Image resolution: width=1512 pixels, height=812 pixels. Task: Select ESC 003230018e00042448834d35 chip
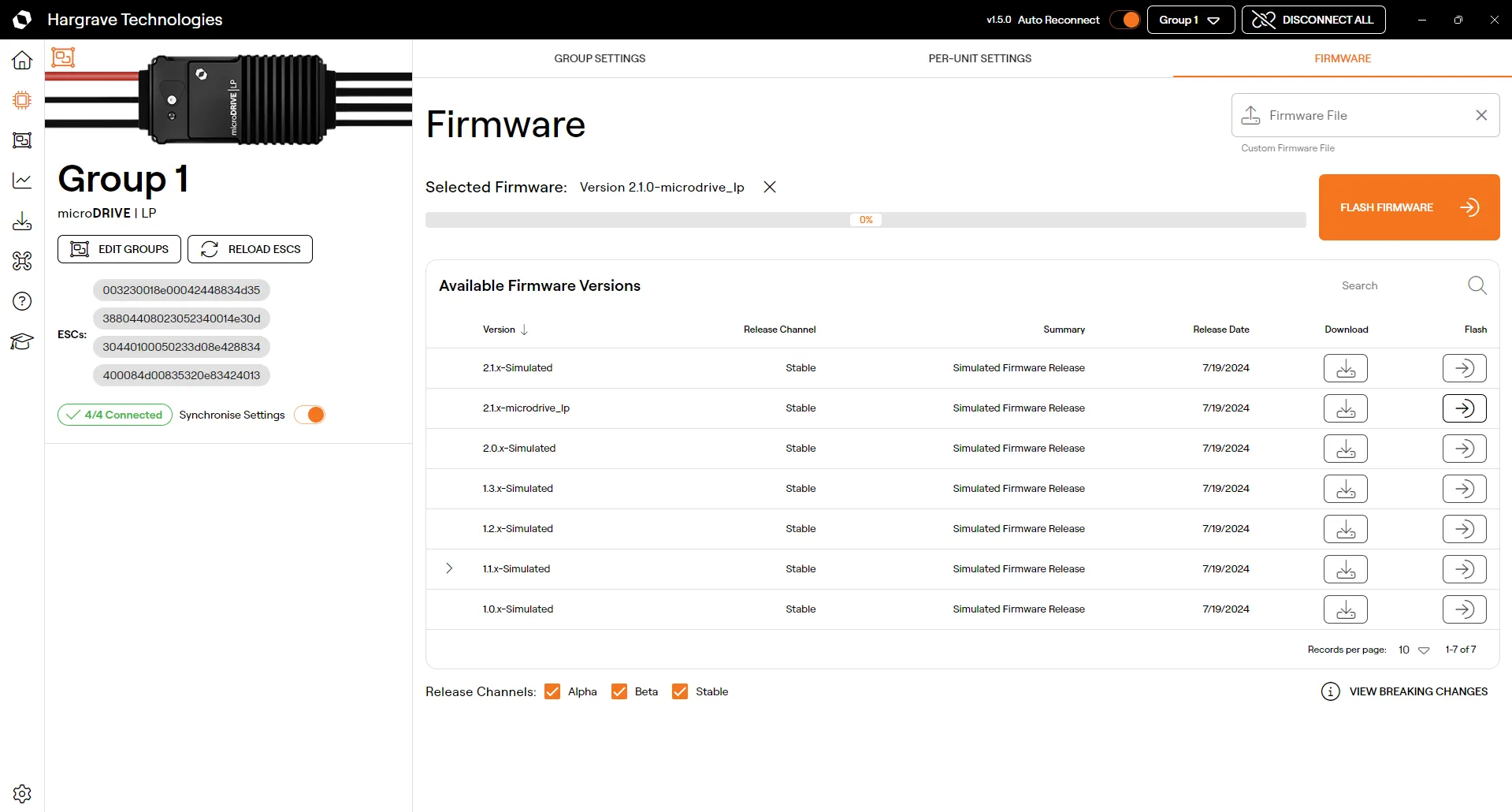tap(181, 290)
